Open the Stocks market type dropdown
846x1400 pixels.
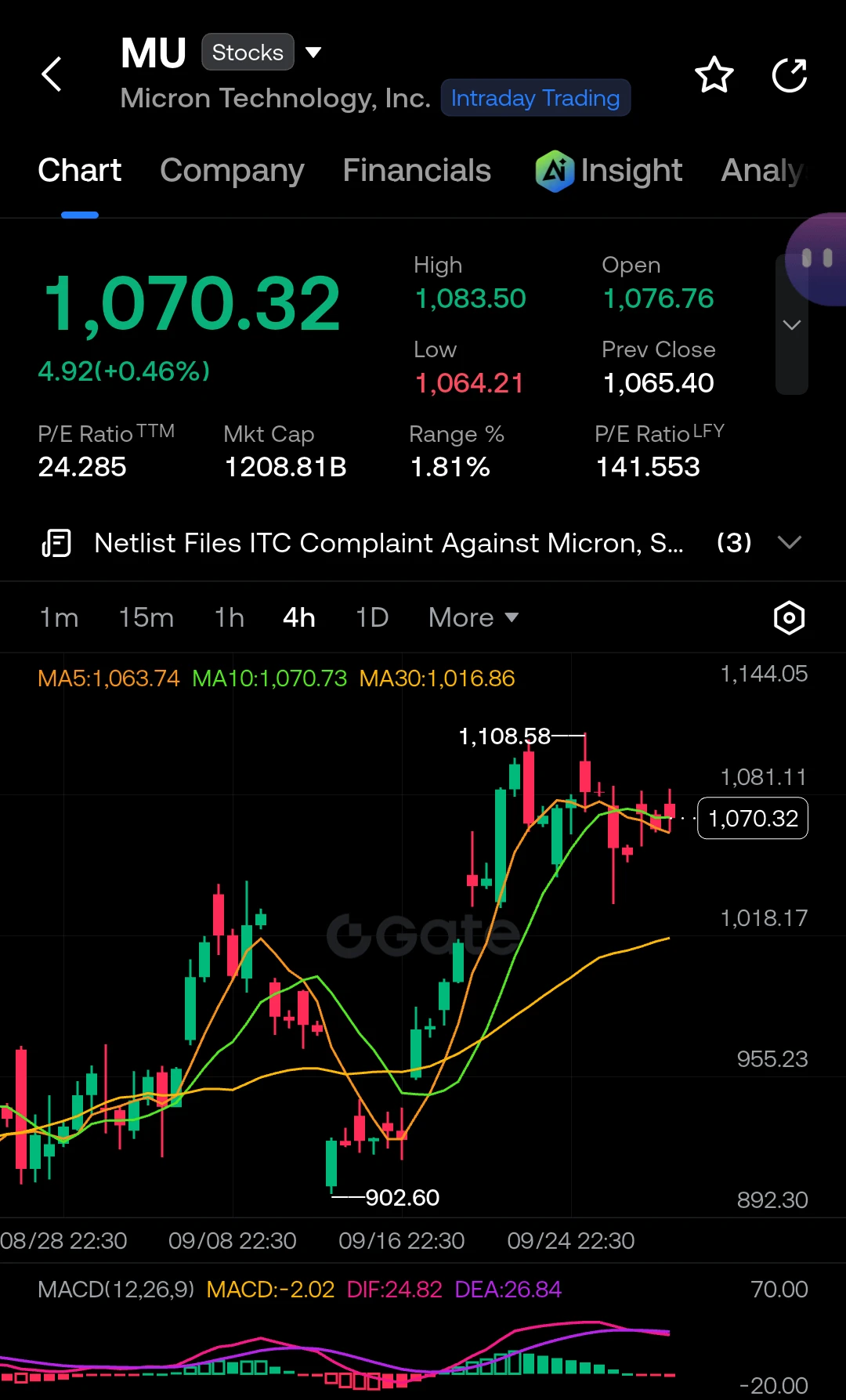pyautogui.click(x=248, y=52)
